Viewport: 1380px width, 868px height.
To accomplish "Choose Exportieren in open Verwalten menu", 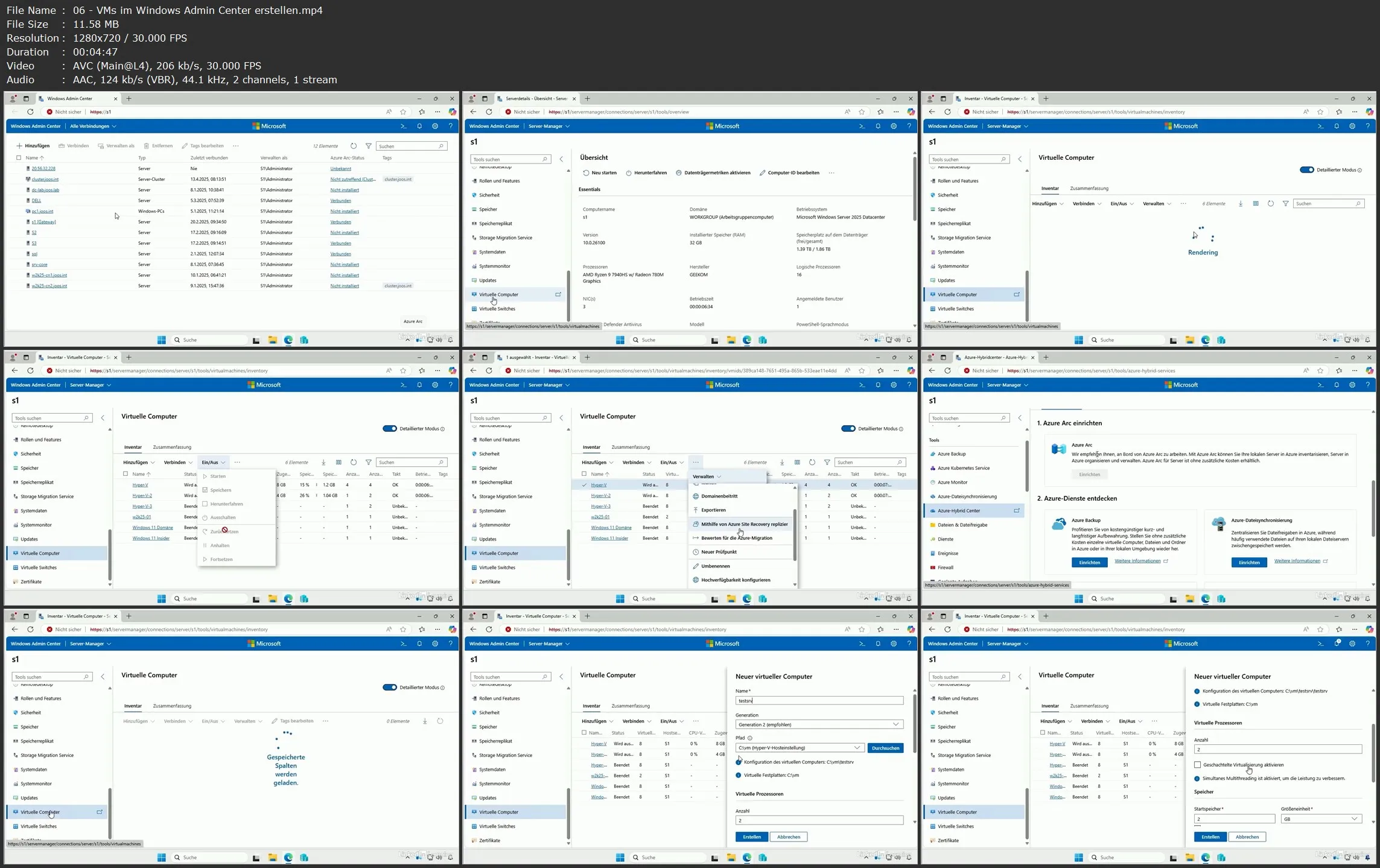I will (x=713, y=510).
